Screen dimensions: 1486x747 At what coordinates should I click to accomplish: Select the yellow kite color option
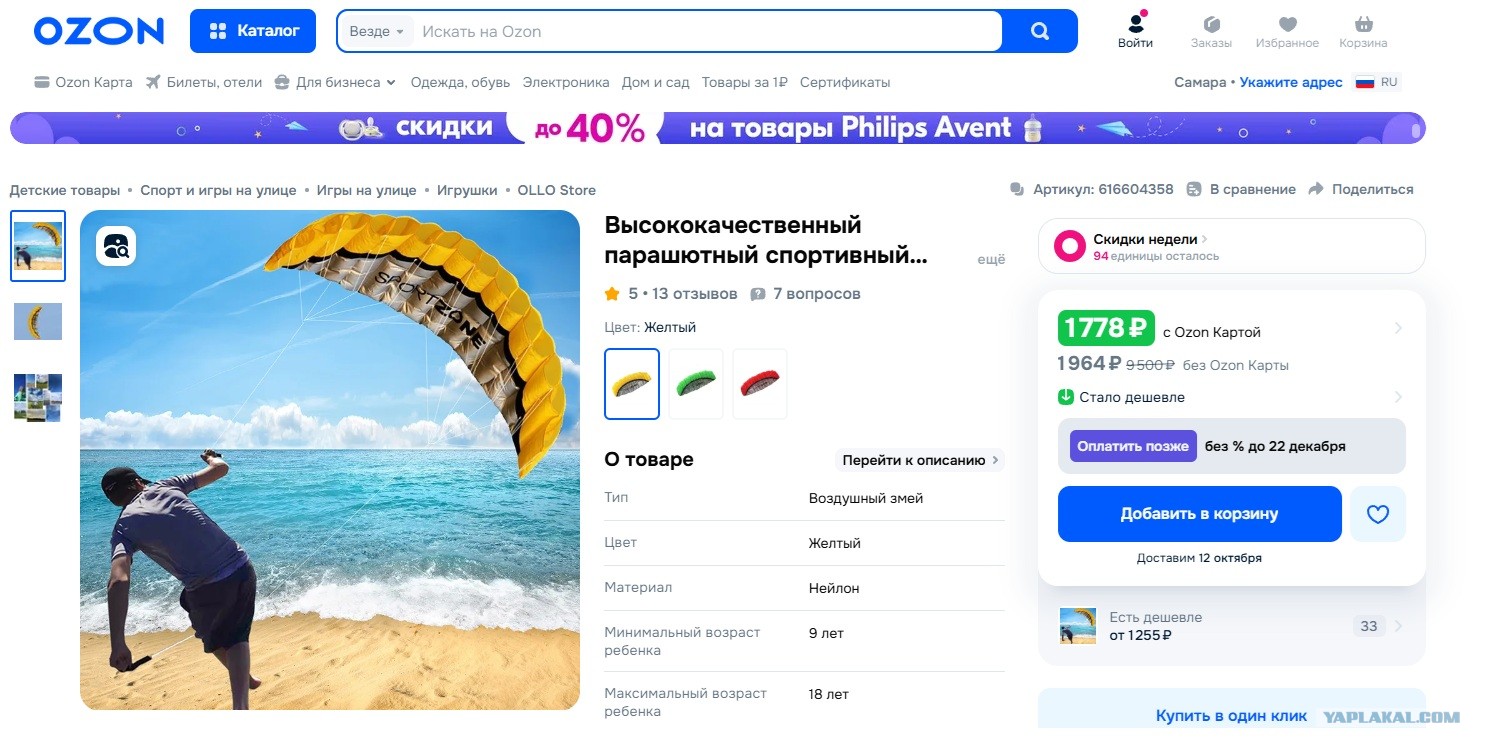pos(632,384)
